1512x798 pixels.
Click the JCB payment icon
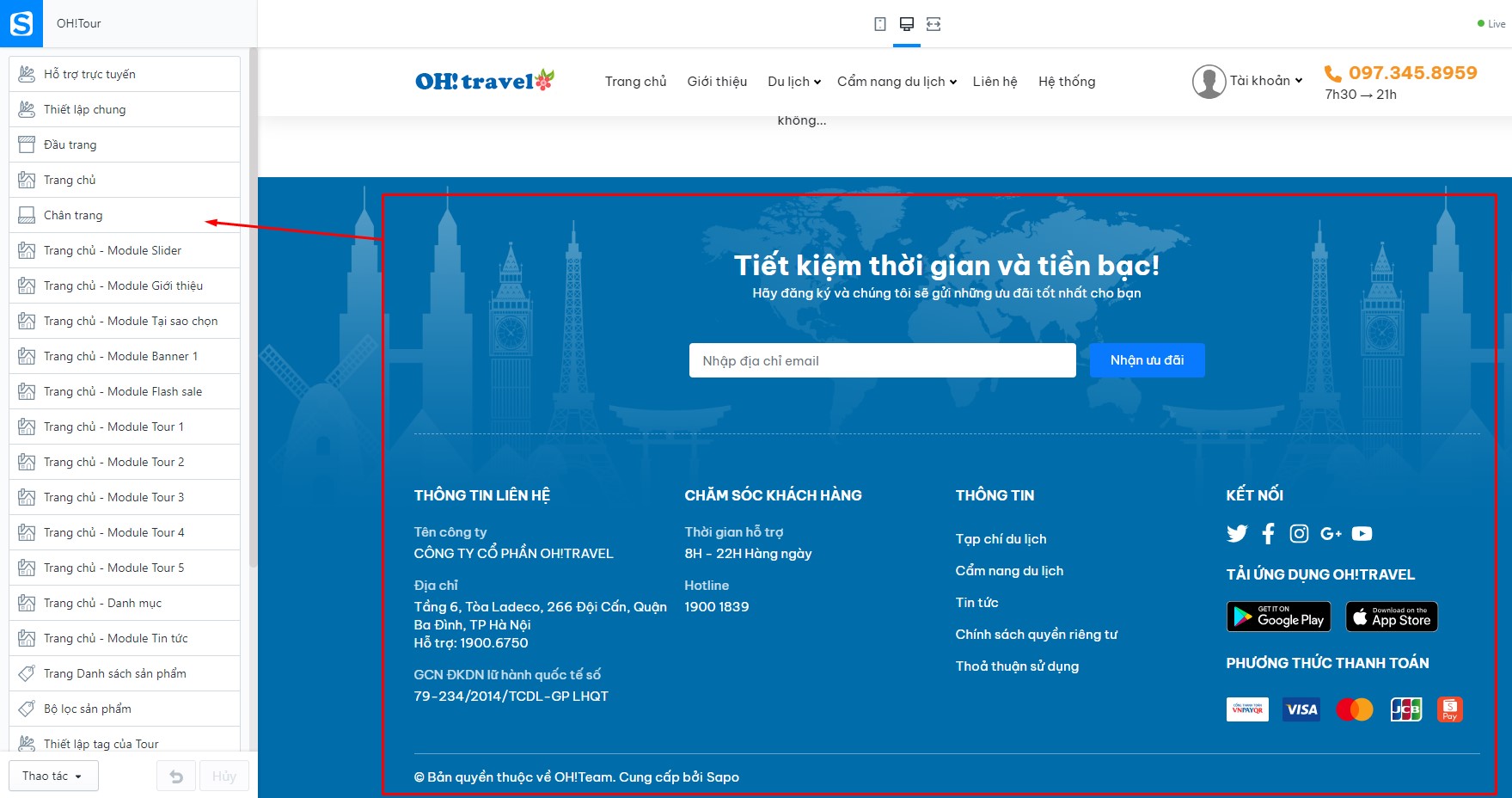(1406, 709)
